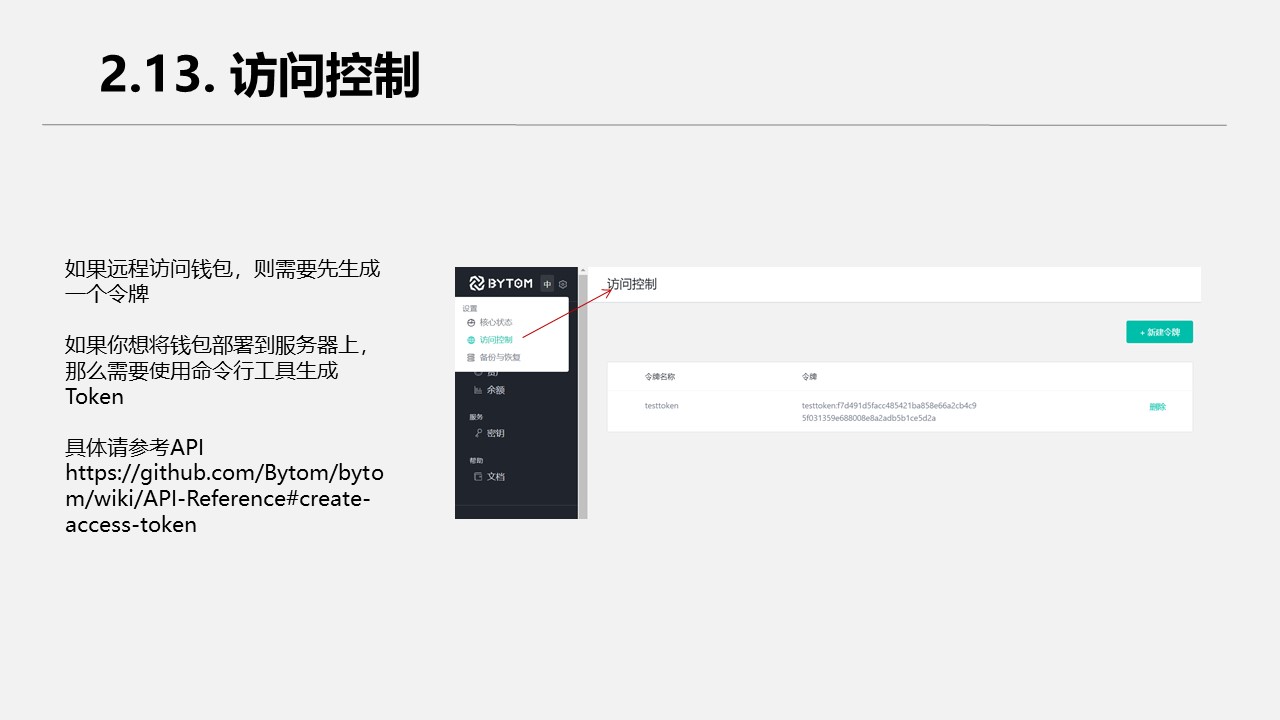The image size is (1280, 720).
Task: Click the 余额 bar chart icon
Action: click(x=478, y=390)
